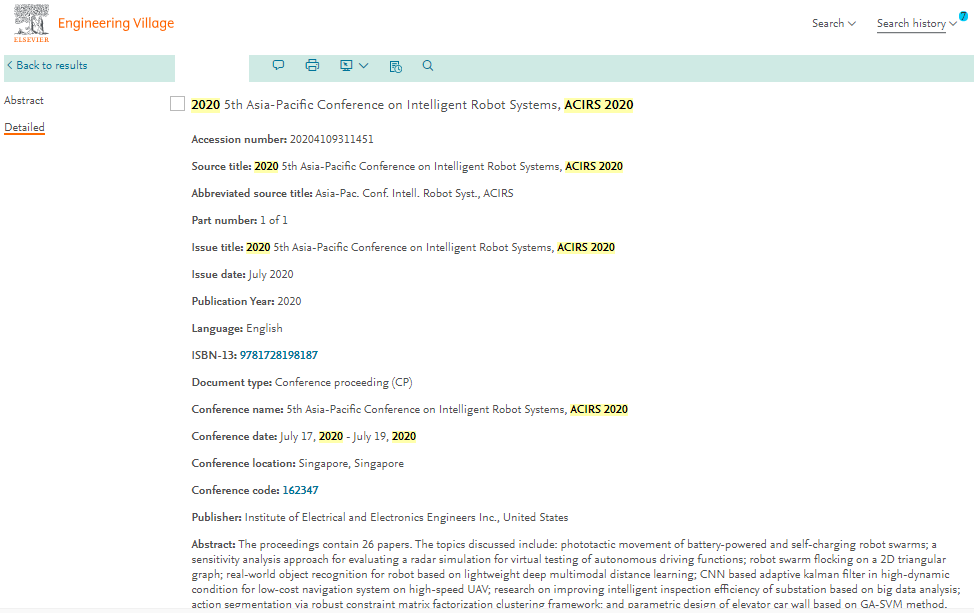Viewport: 974px width, 613px height.
Task: Switch to the Abstract view
Action: click(x=24, y=100)
